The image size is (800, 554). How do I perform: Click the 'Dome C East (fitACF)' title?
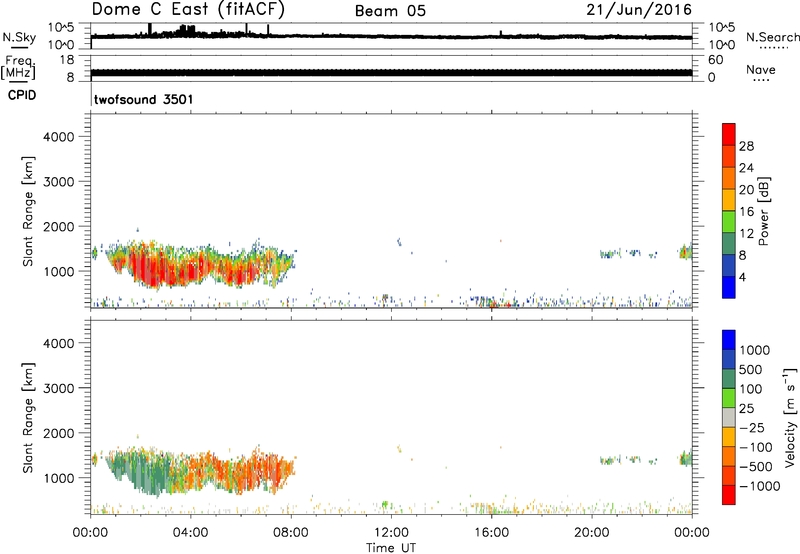(188, 9)
